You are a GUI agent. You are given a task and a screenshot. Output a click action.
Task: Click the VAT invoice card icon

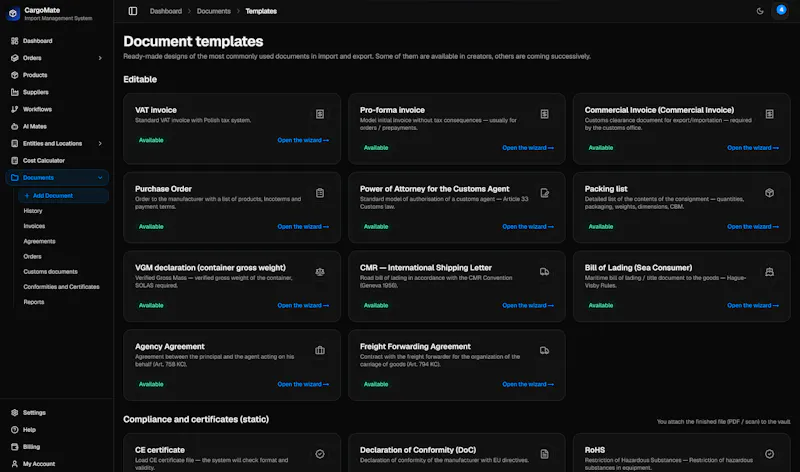click(320, 114)
